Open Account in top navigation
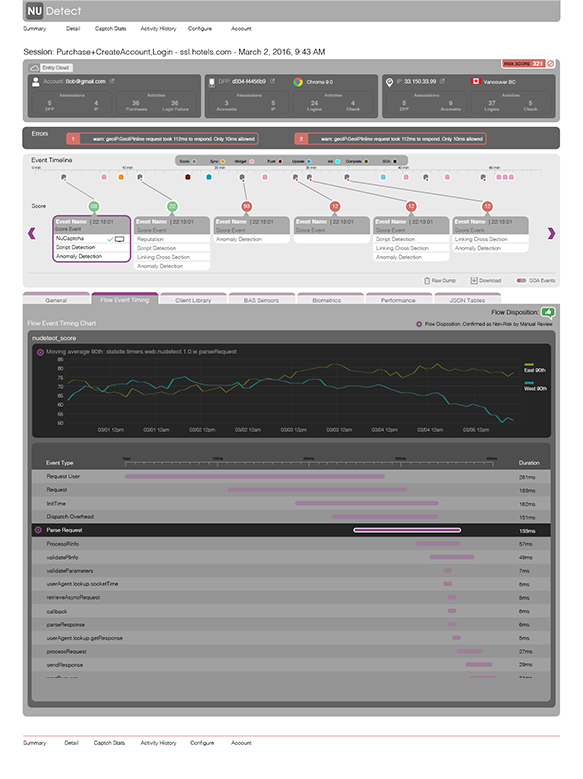 241,29
